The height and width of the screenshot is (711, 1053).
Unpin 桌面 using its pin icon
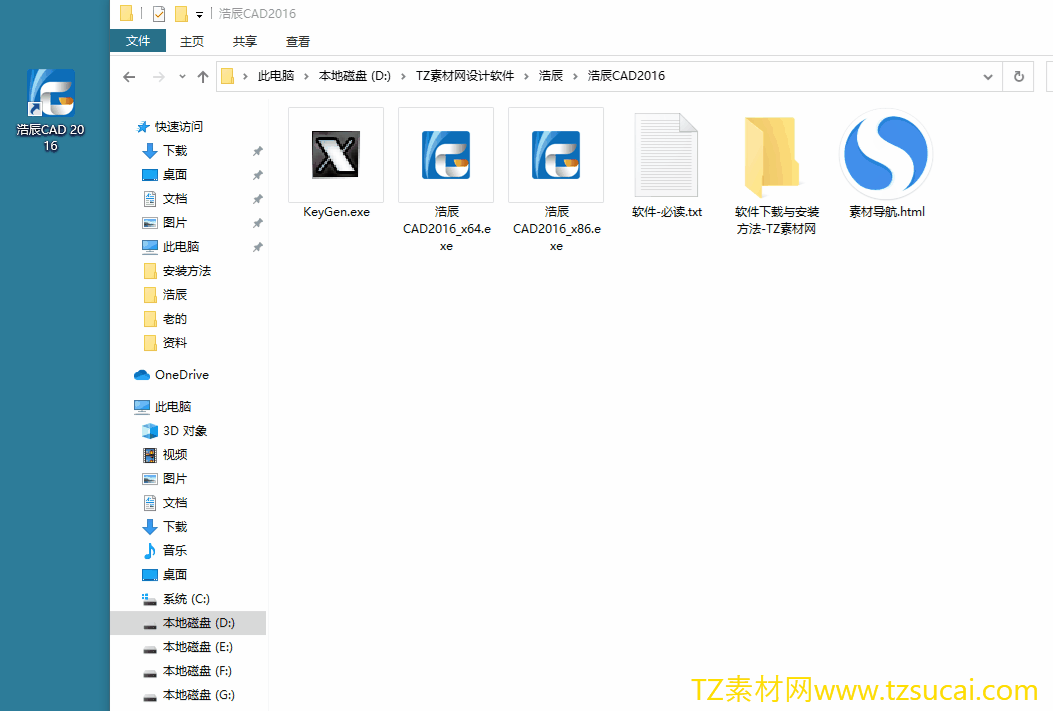tap(257, 175)
